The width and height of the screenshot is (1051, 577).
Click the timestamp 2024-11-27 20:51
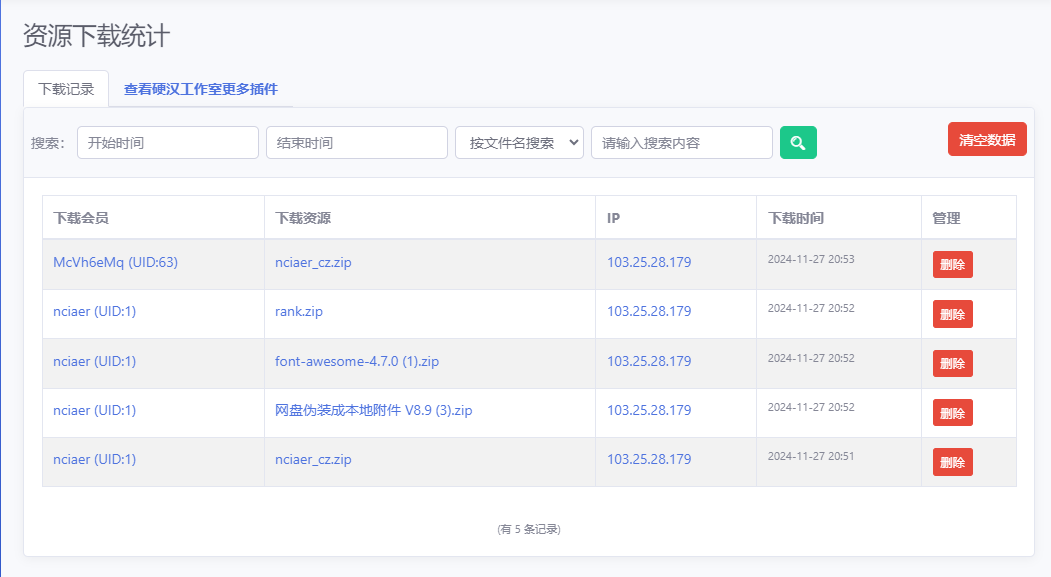pyautogui.click(x=811, y=456)
